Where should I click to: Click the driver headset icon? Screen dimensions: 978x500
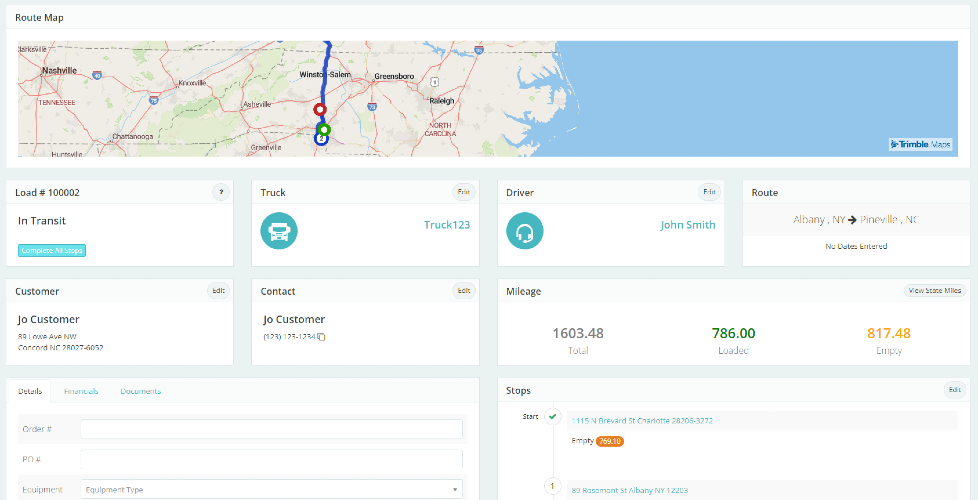(525, 231)
